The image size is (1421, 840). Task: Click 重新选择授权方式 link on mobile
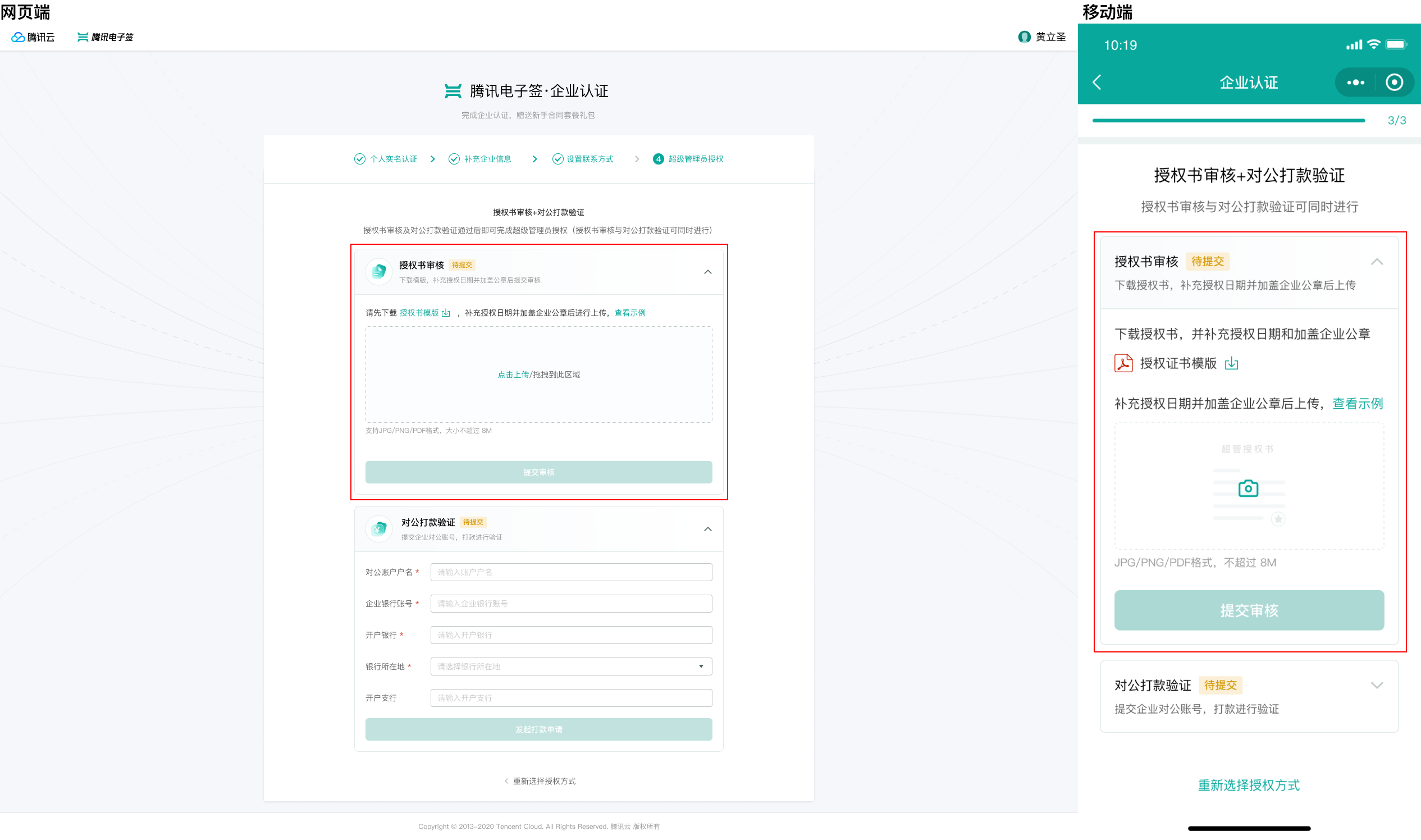(1249, 785)
